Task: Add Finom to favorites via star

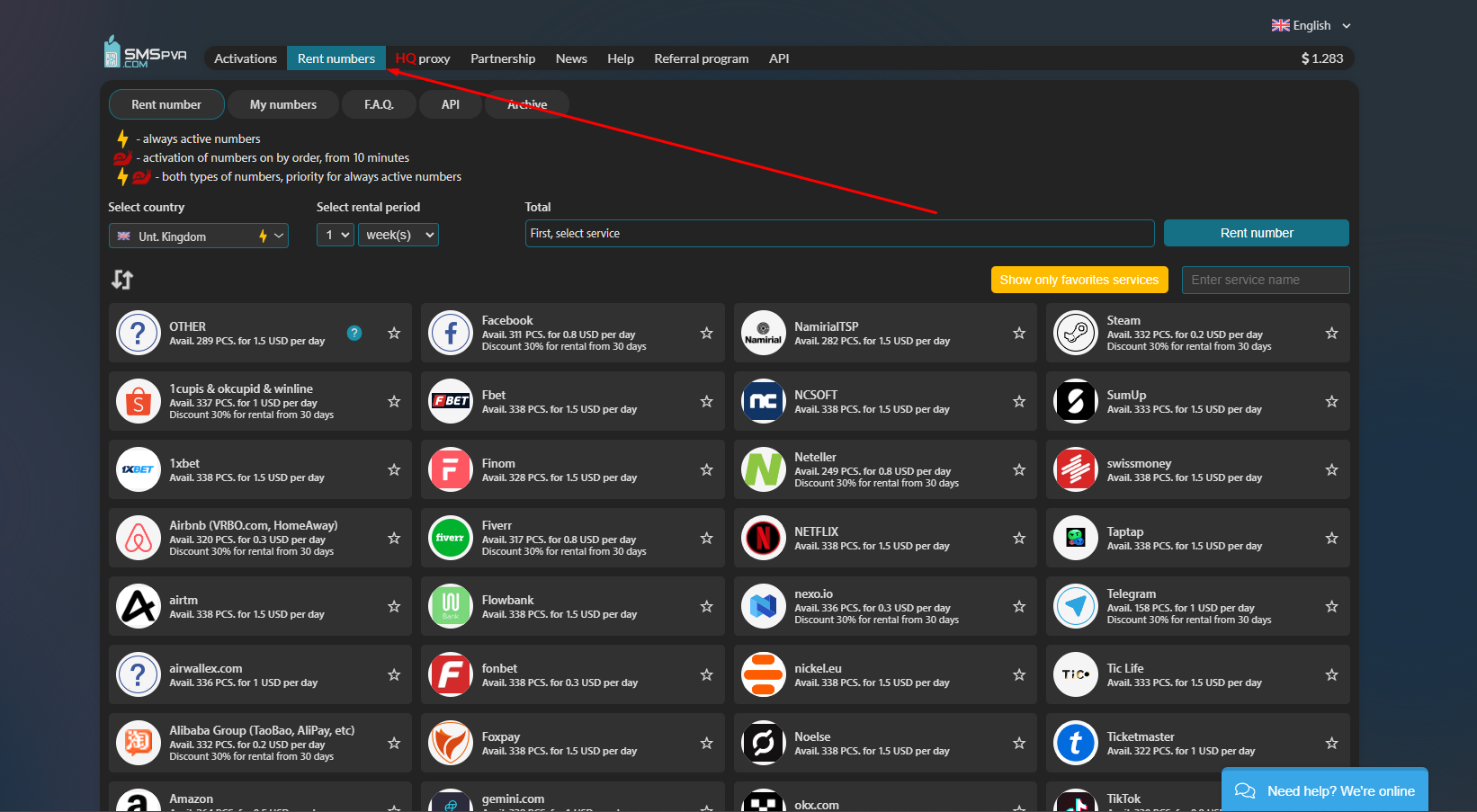Action: [707, 469]
